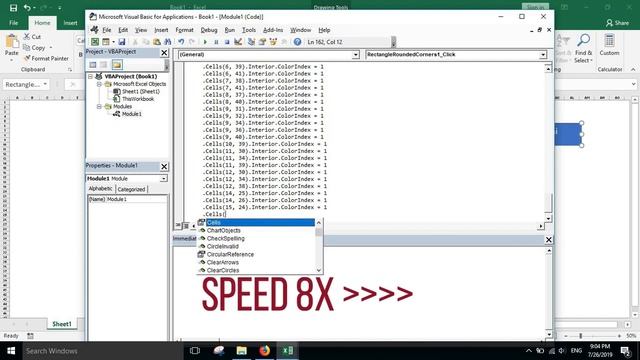Close the Properties - Module1 panel
This screenshot has height=360, width=640.
(164, 167)
